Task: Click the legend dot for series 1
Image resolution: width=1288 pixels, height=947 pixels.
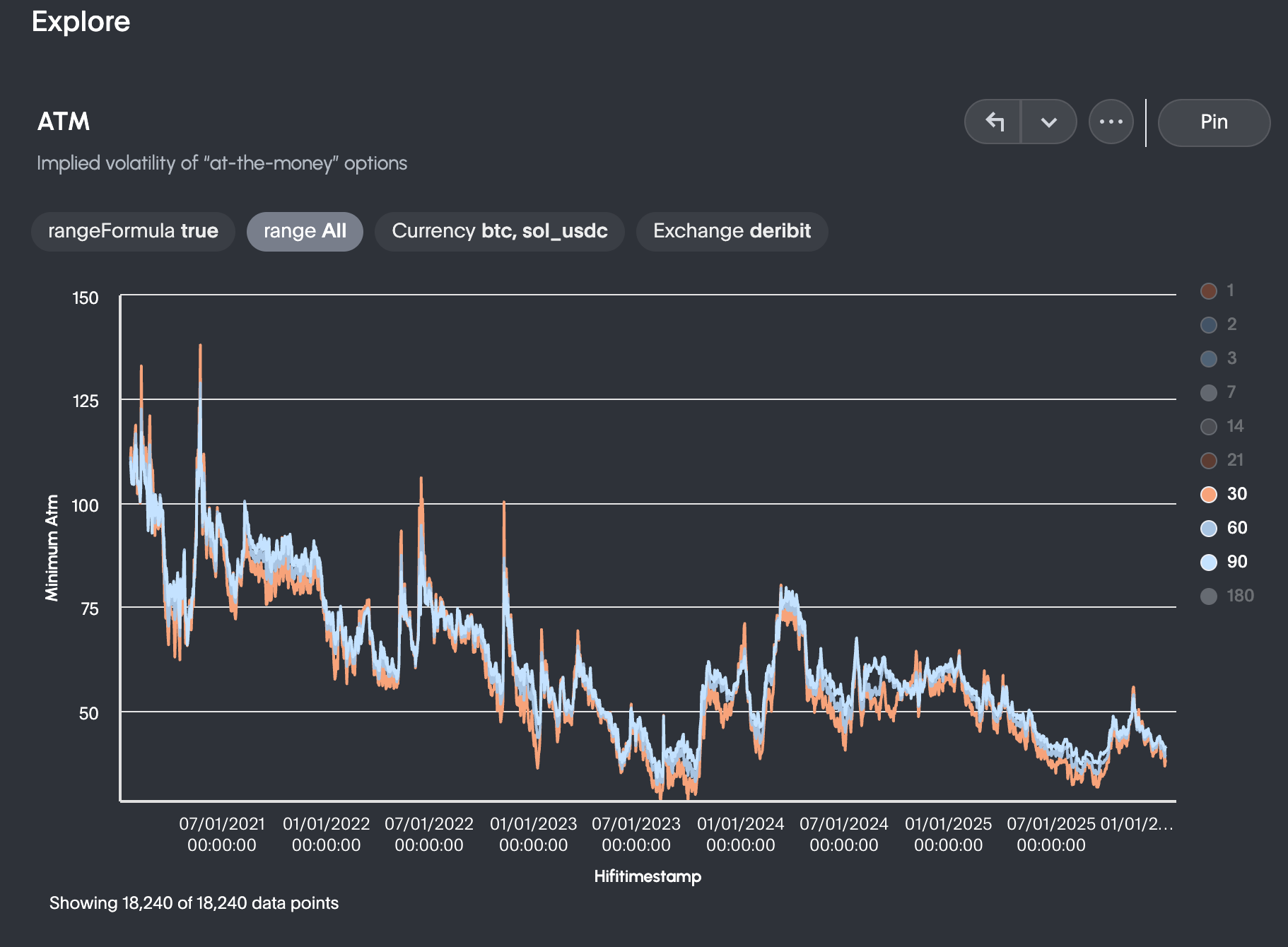Action: tap(1208, 290)
